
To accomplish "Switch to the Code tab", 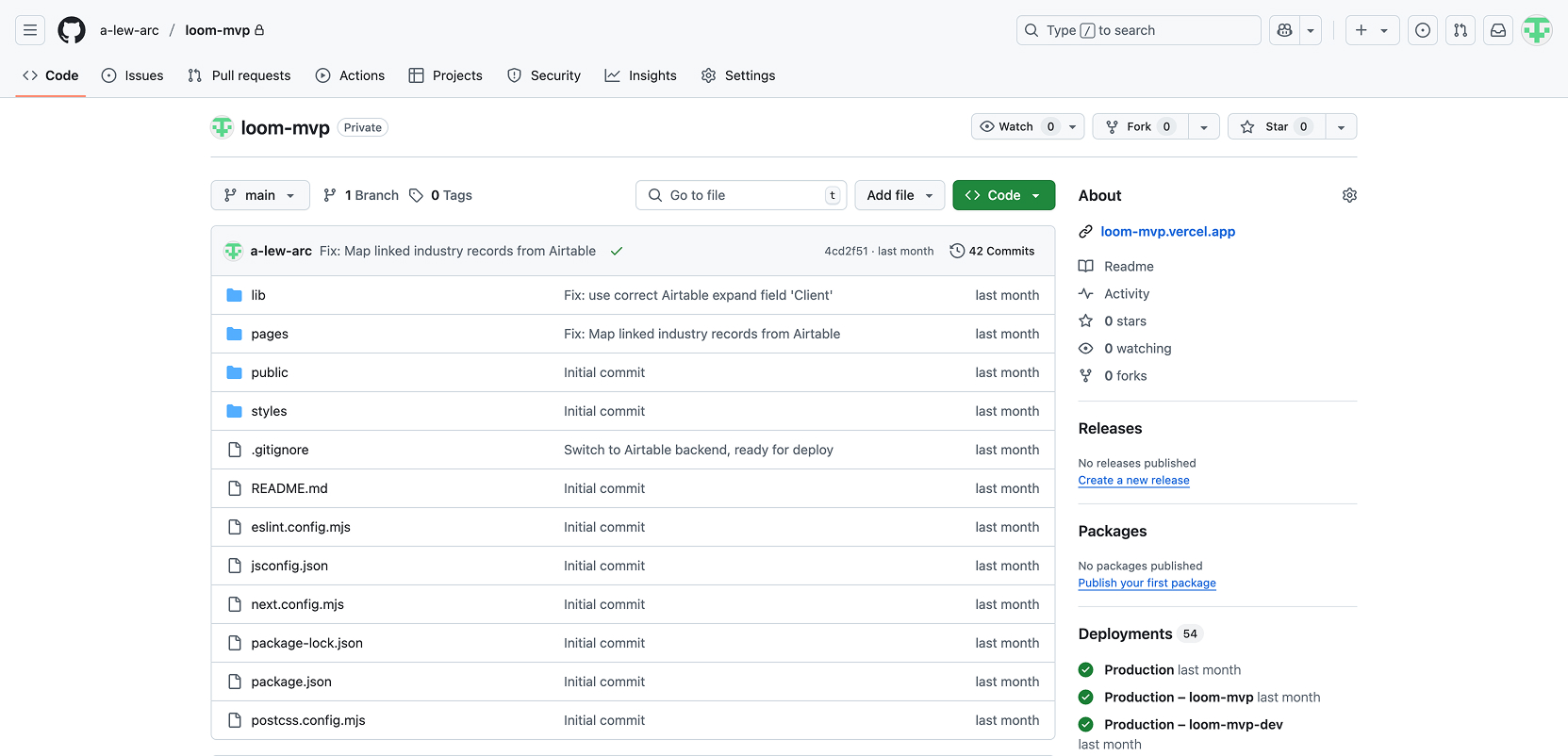I will (51, 75).
